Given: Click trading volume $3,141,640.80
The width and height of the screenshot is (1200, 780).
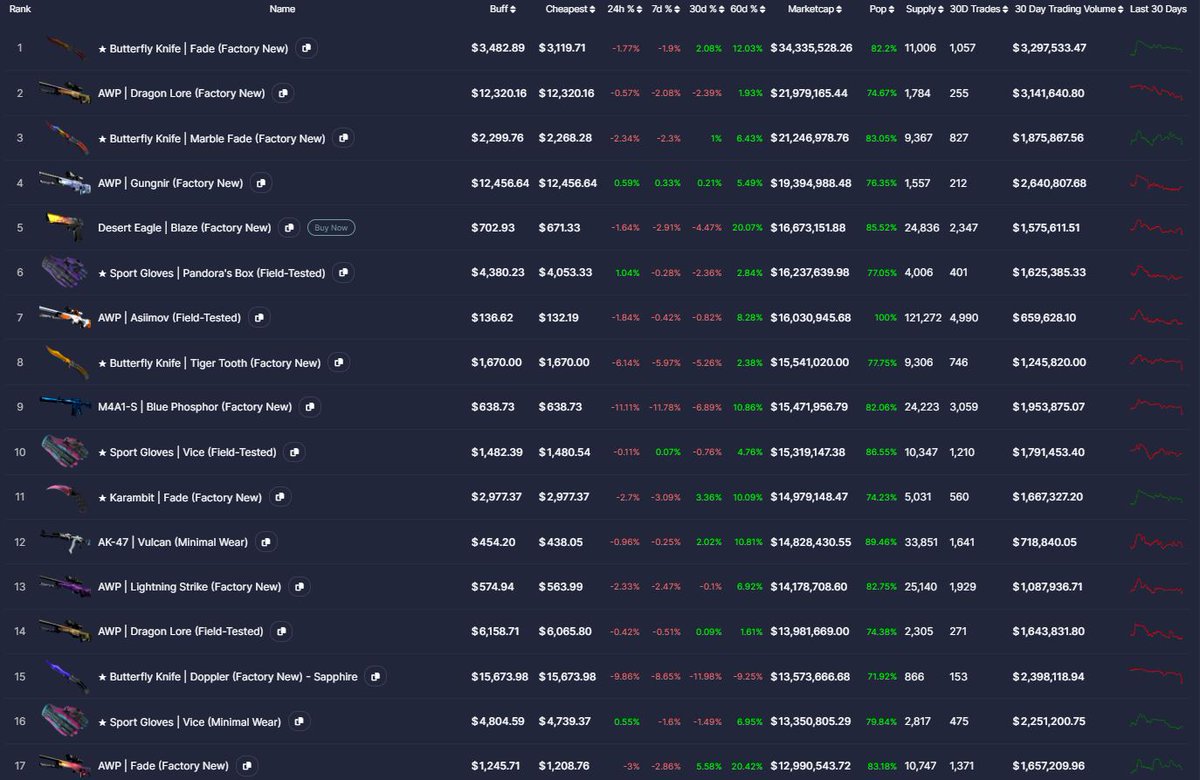Looking at the screenshot, I should 1048,93.
